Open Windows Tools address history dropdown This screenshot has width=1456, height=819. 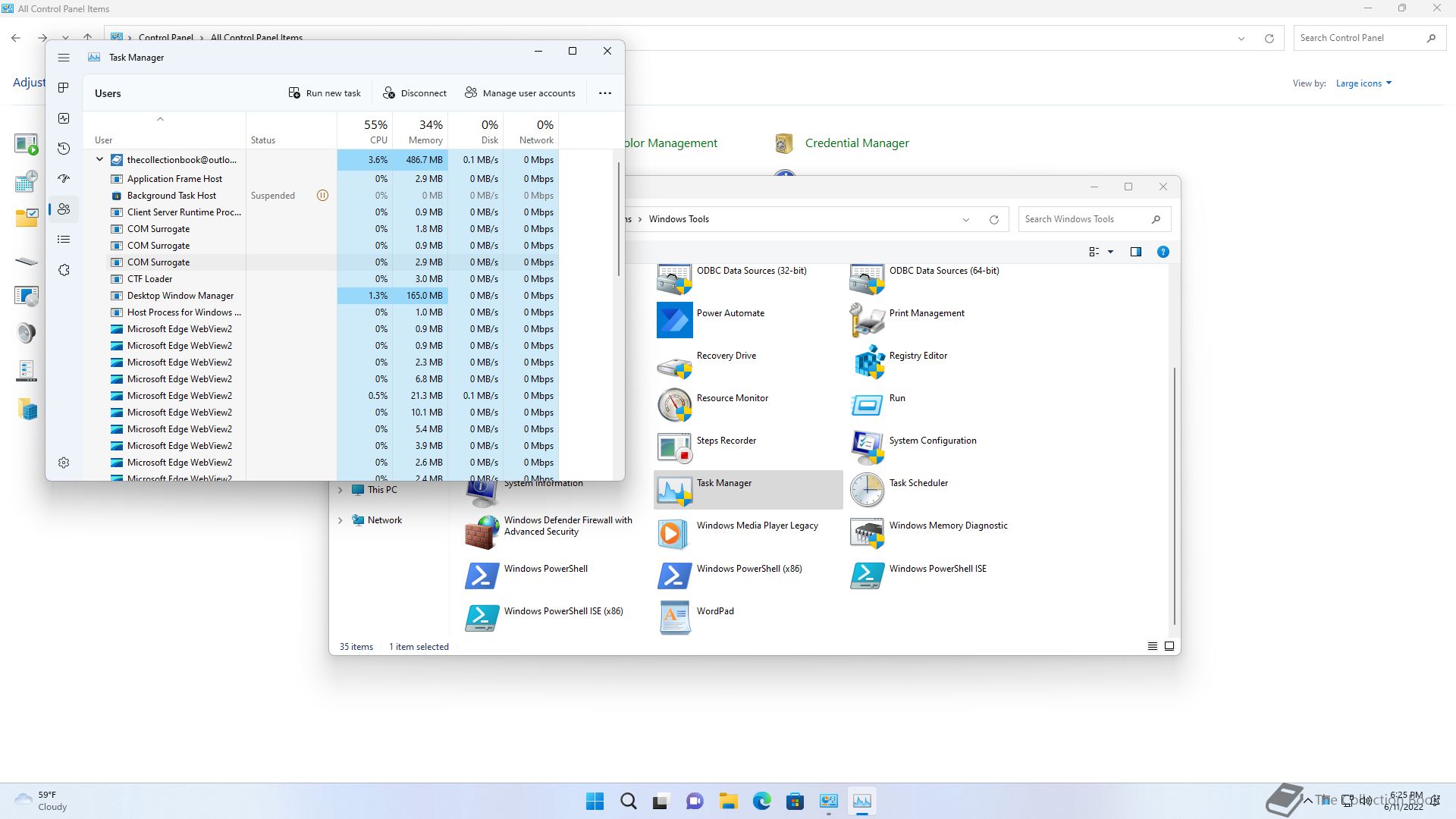coord(966,220)
